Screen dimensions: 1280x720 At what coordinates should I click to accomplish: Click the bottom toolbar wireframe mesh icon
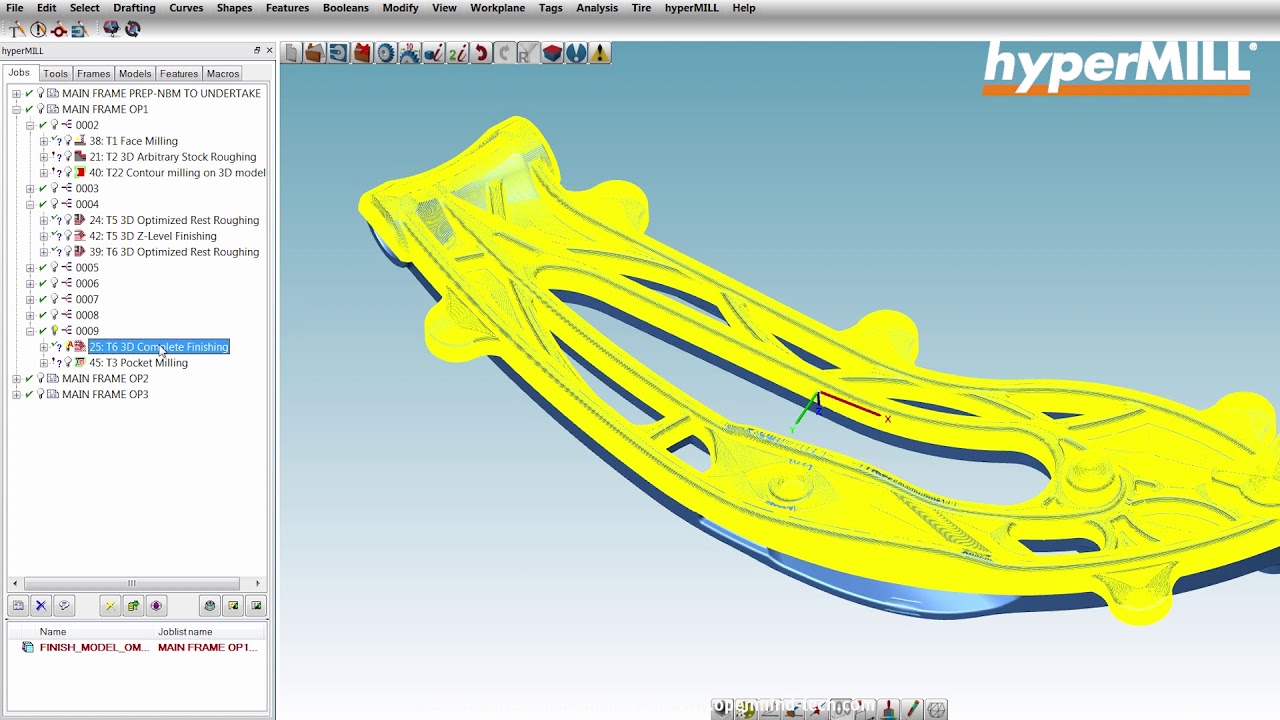[x=936, y=709]
